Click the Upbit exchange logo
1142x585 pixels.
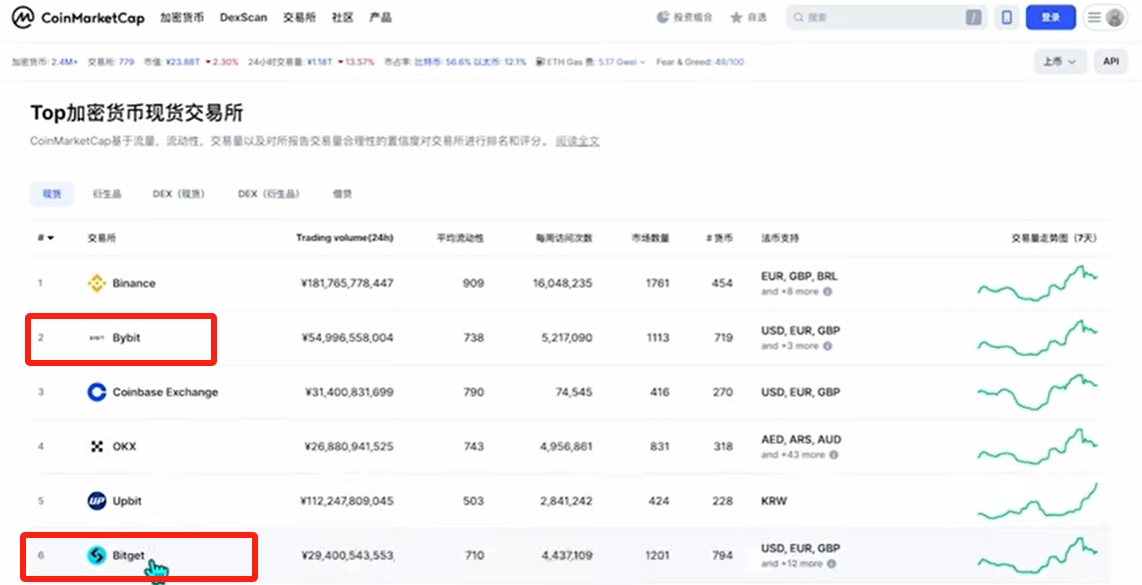click(97, 501)
